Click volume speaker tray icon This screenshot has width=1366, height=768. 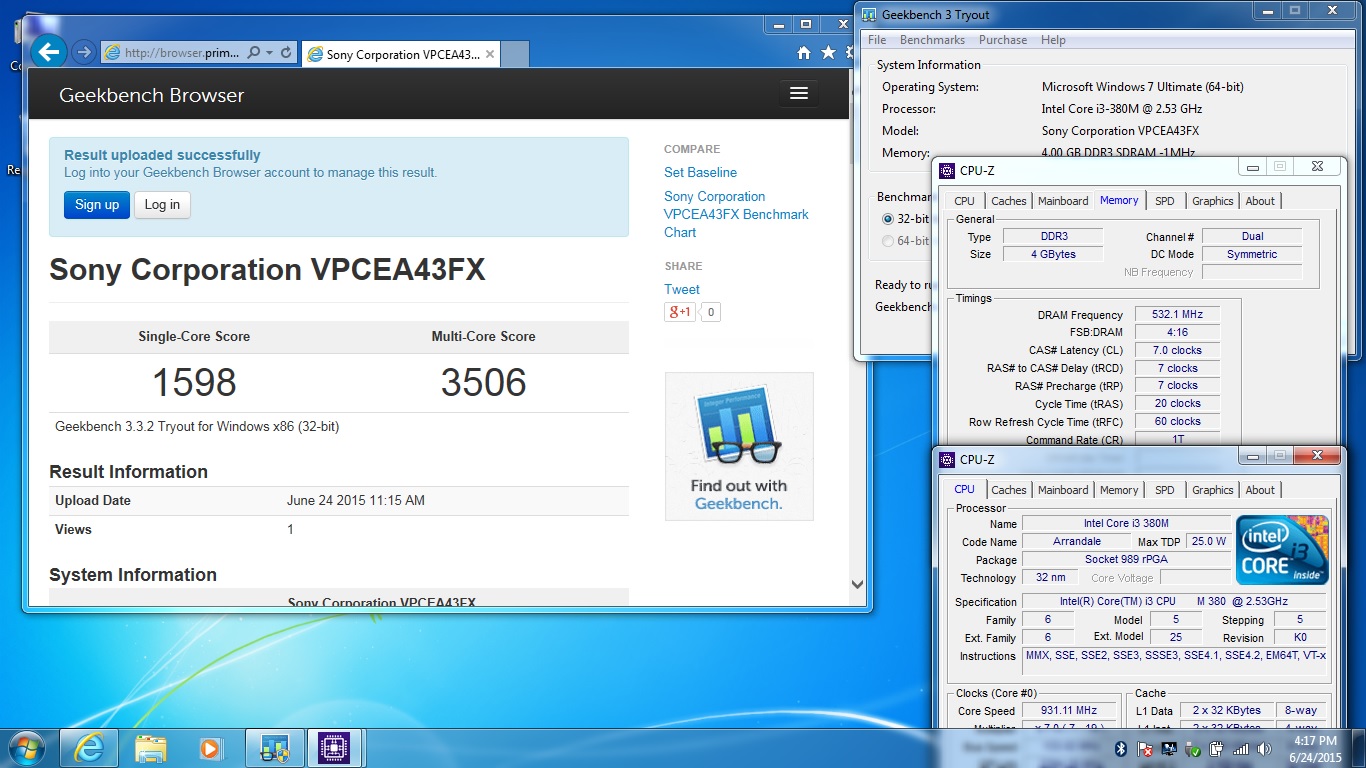1264,749
